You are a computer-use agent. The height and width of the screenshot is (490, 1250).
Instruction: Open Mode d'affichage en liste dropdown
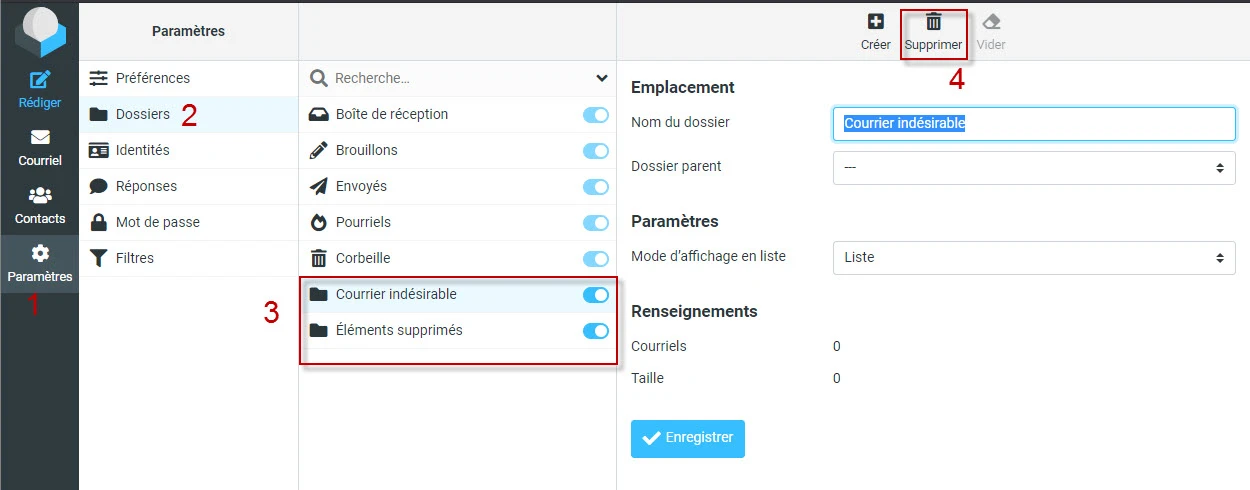click(1034, 257)
